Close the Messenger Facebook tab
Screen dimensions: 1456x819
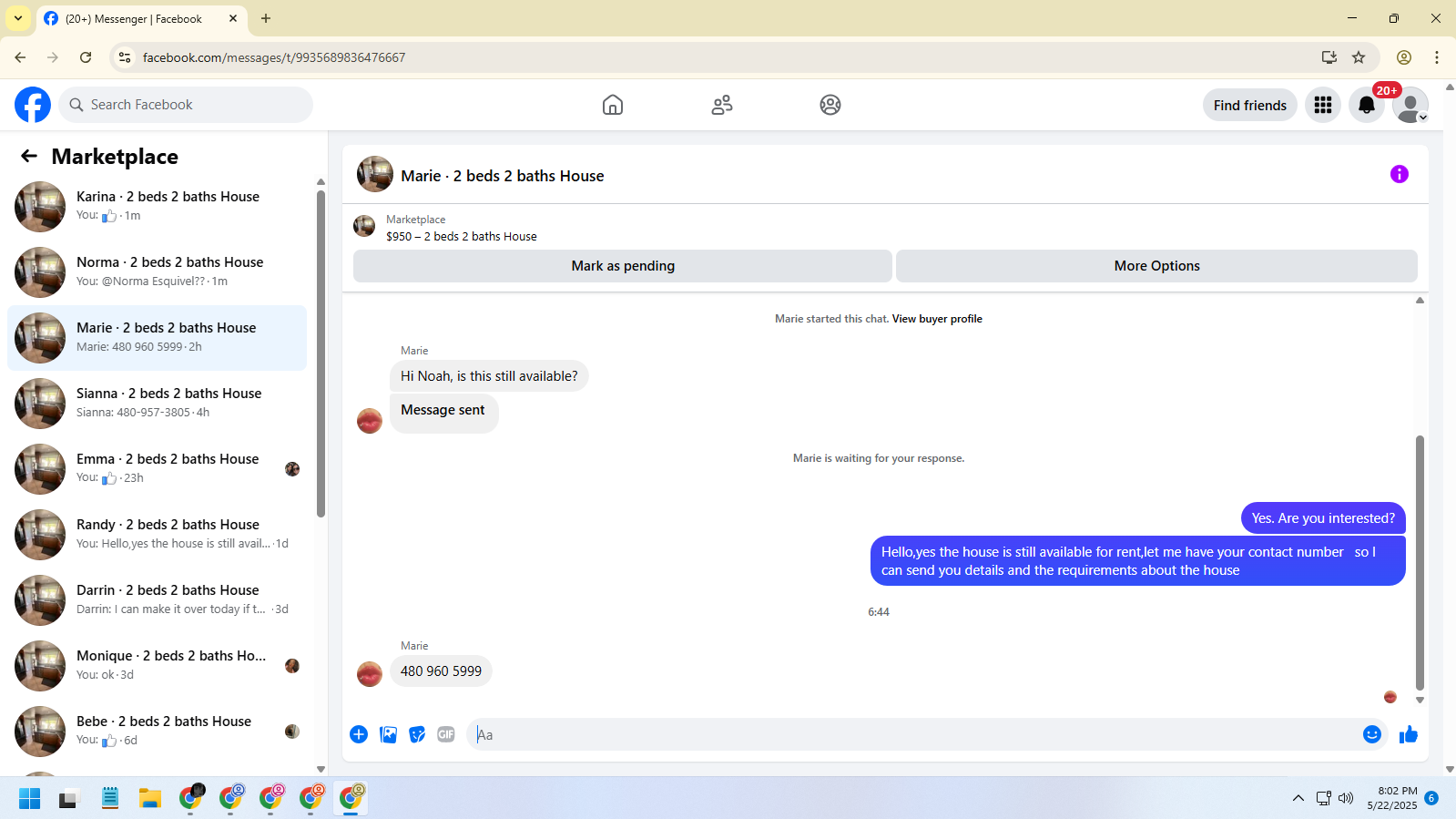point(233,18)
